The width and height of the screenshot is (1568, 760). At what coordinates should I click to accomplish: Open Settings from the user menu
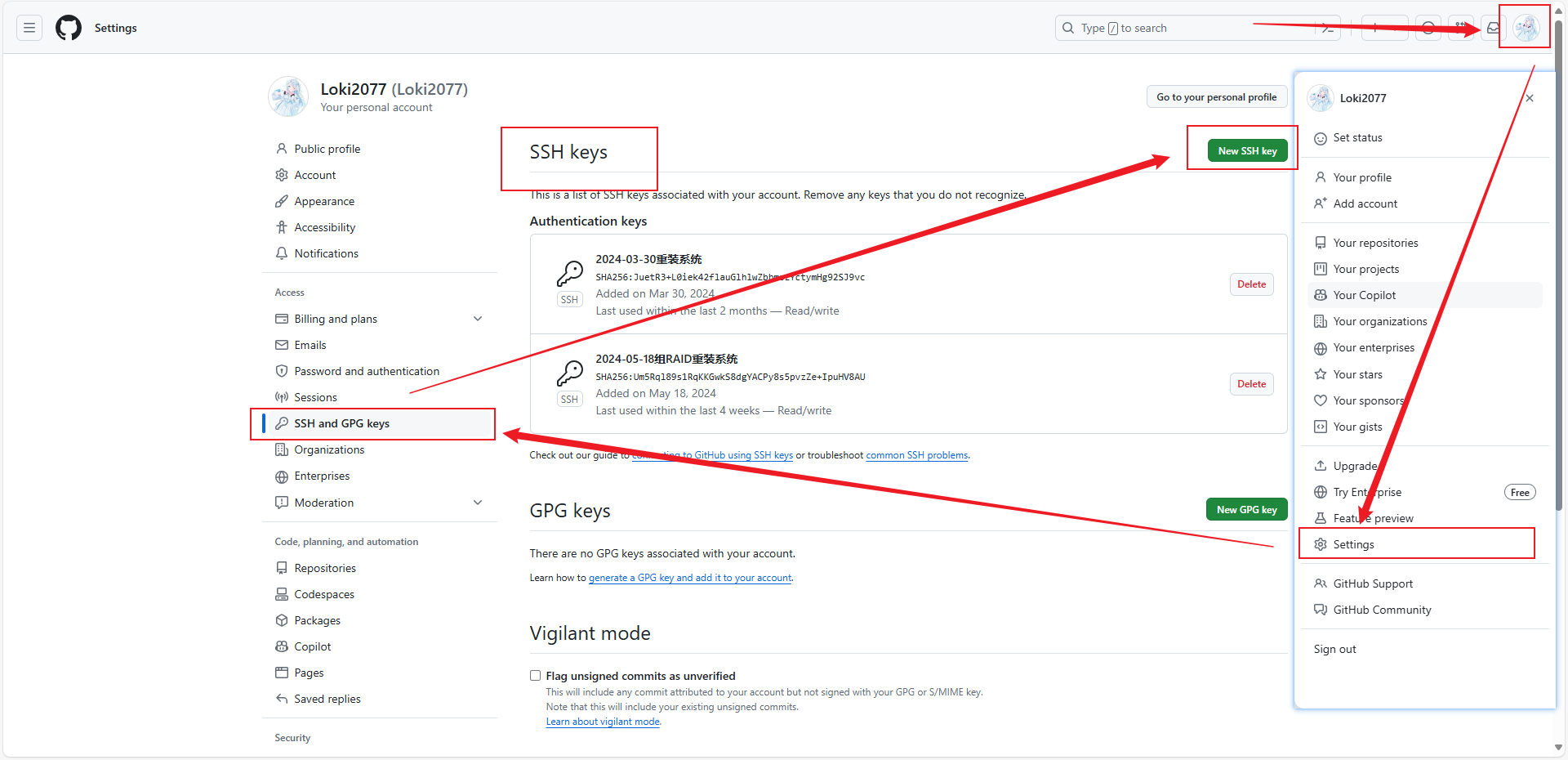1425,544
